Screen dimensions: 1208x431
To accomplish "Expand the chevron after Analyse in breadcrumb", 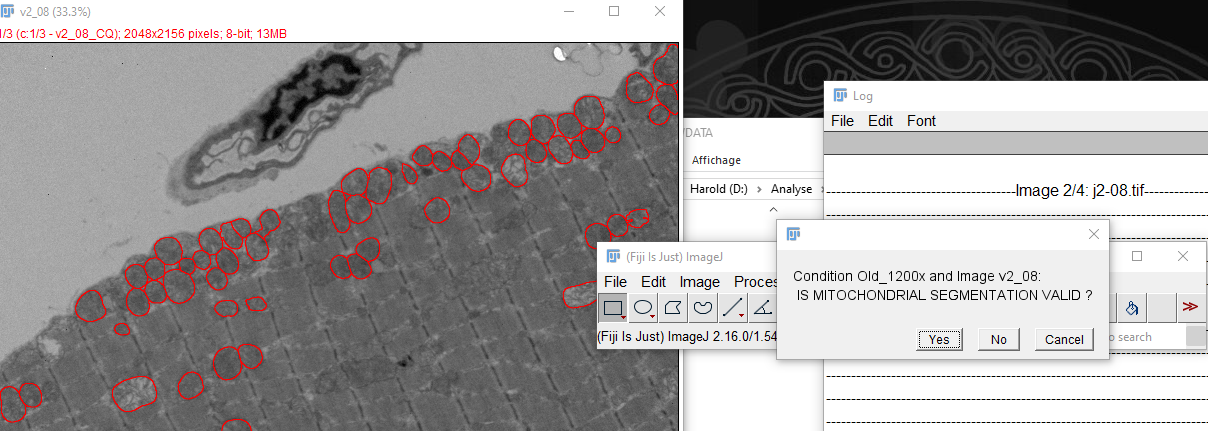I will 822,188.
